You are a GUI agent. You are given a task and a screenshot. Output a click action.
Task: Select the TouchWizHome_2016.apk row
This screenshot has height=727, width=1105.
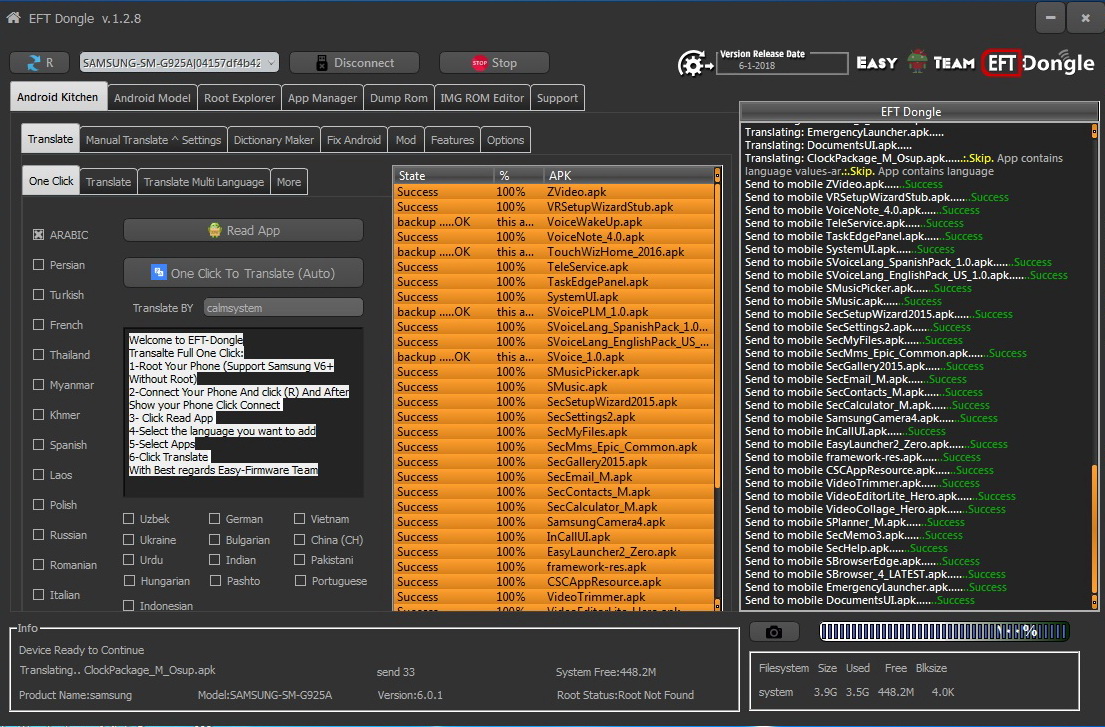tap(554, 251)
